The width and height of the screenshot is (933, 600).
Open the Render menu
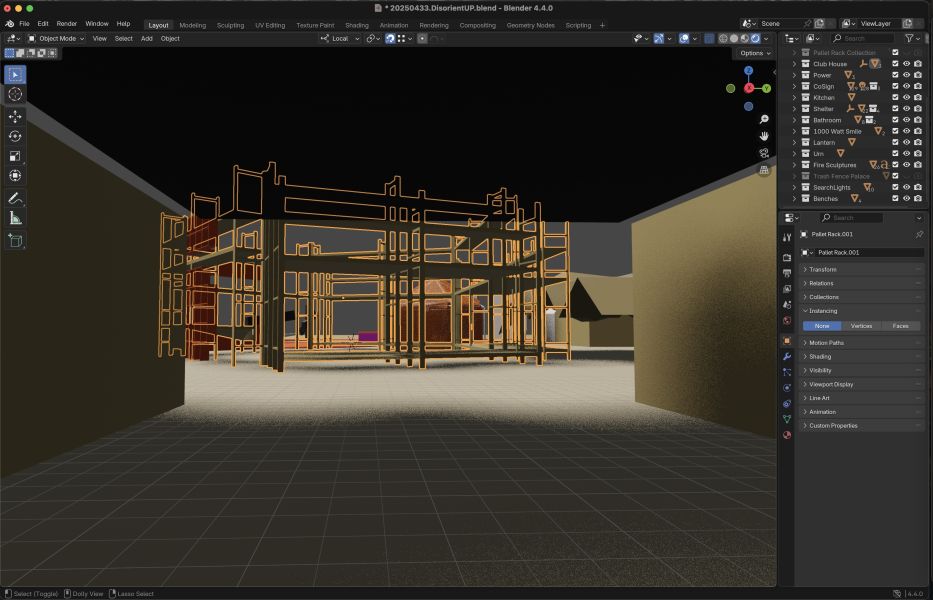[x=66, y=23]
